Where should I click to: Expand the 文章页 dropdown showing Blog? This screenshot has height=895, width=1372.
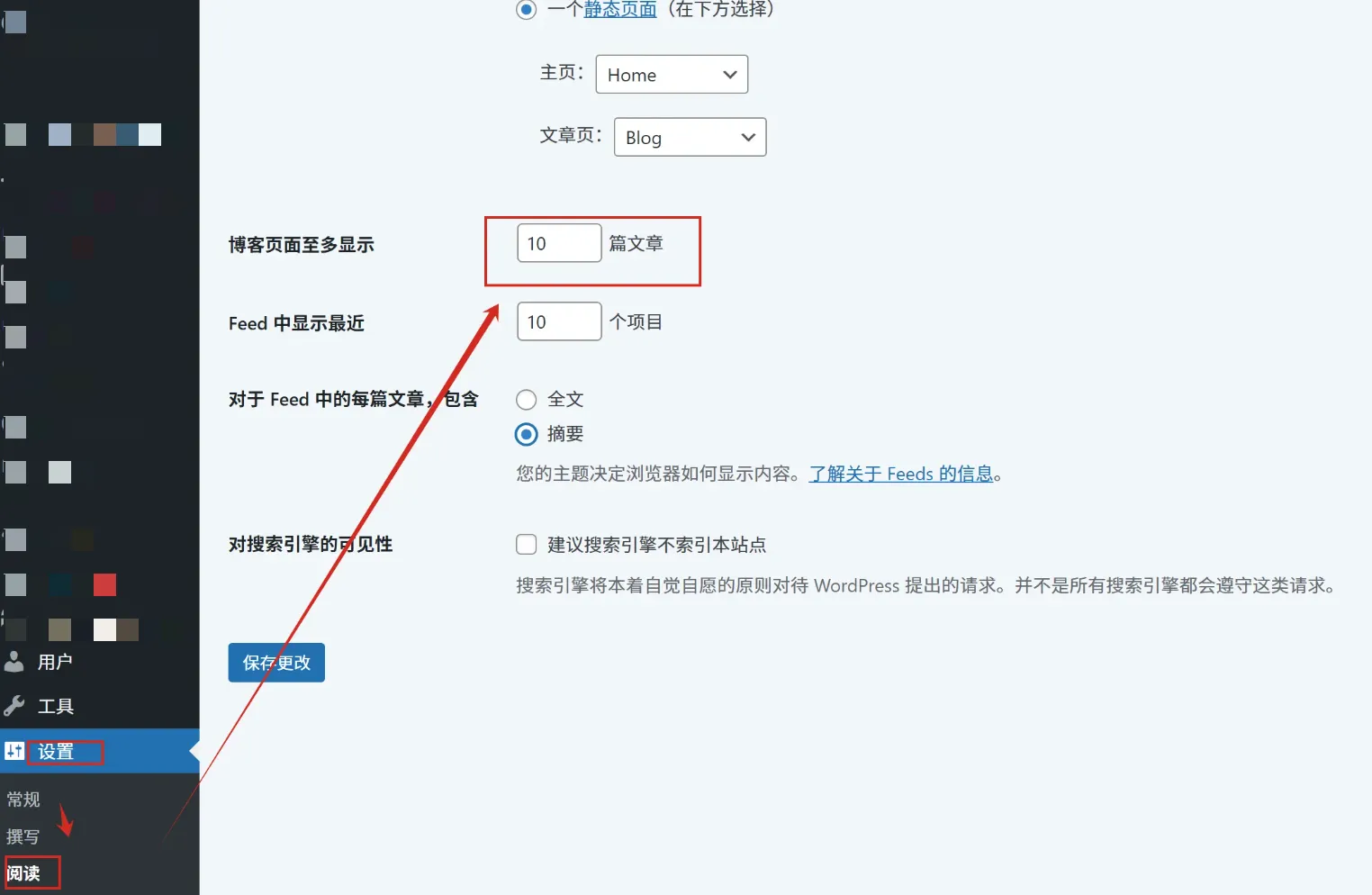pyautogui.click(x=690, y=138)
